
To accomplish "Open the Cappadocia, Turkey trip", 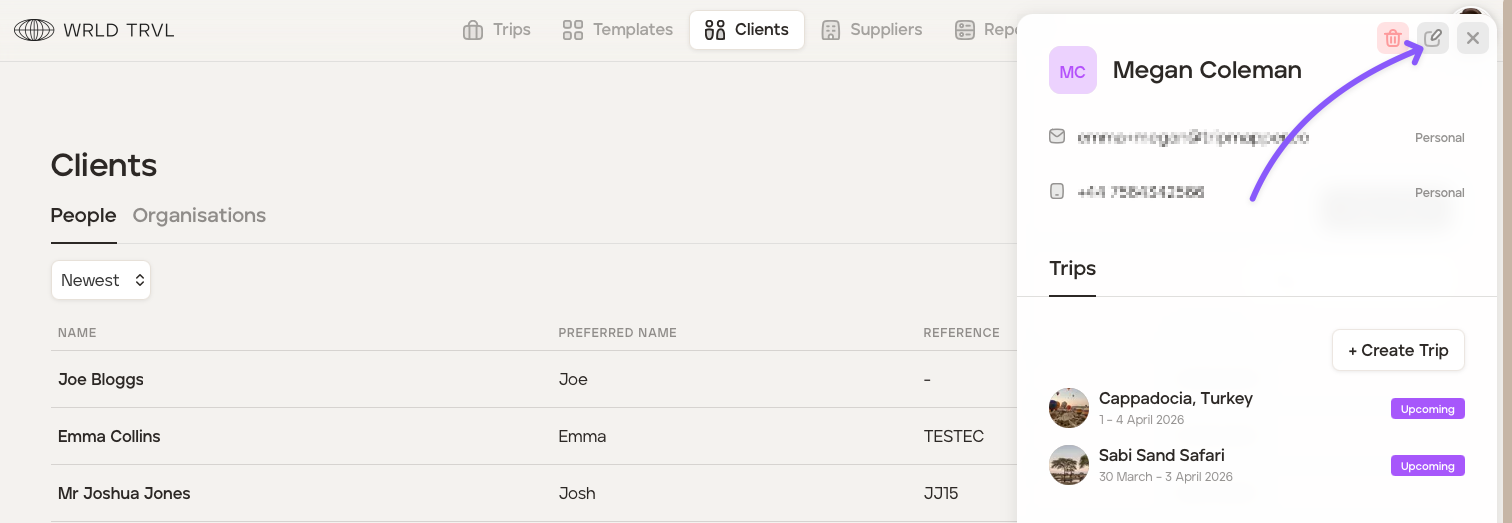I will click(1175, 399).
